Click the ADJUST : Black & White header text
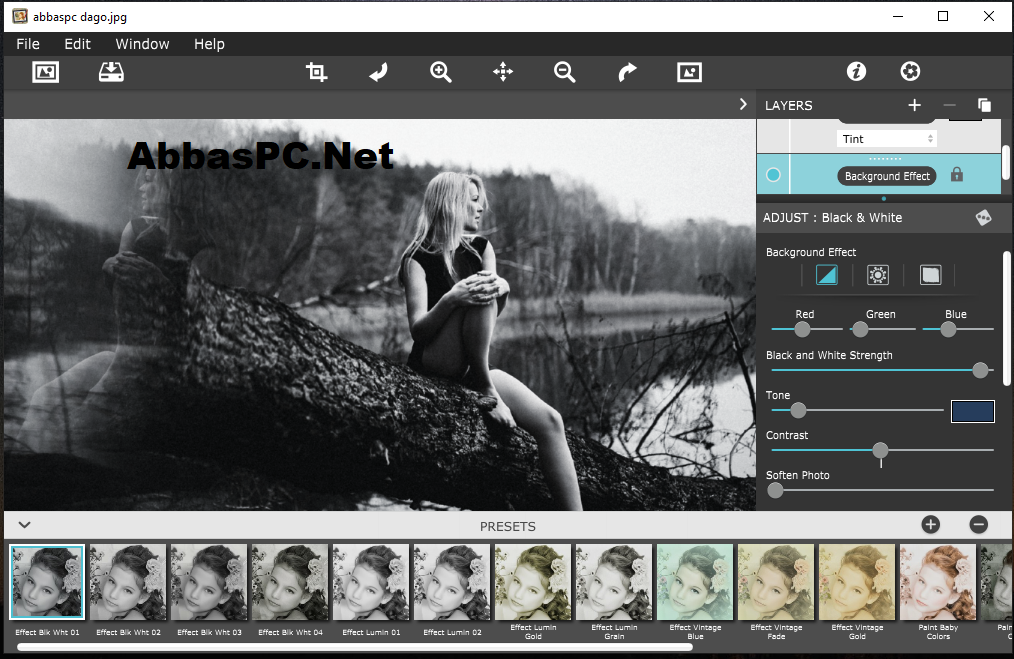 coord(832,217)
